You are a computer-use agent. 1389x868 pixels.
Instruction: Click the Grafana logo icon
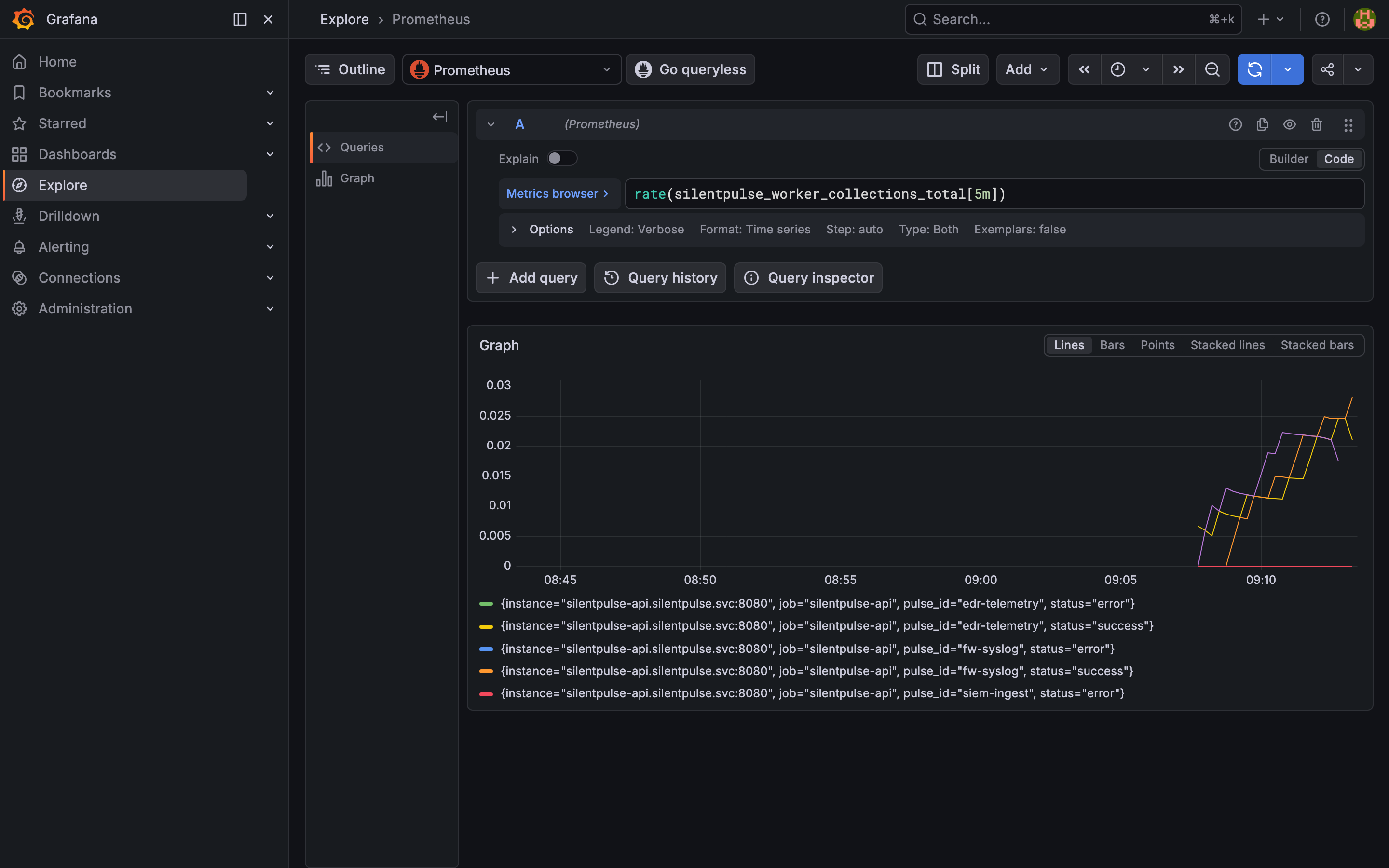[x=24, y=19]
